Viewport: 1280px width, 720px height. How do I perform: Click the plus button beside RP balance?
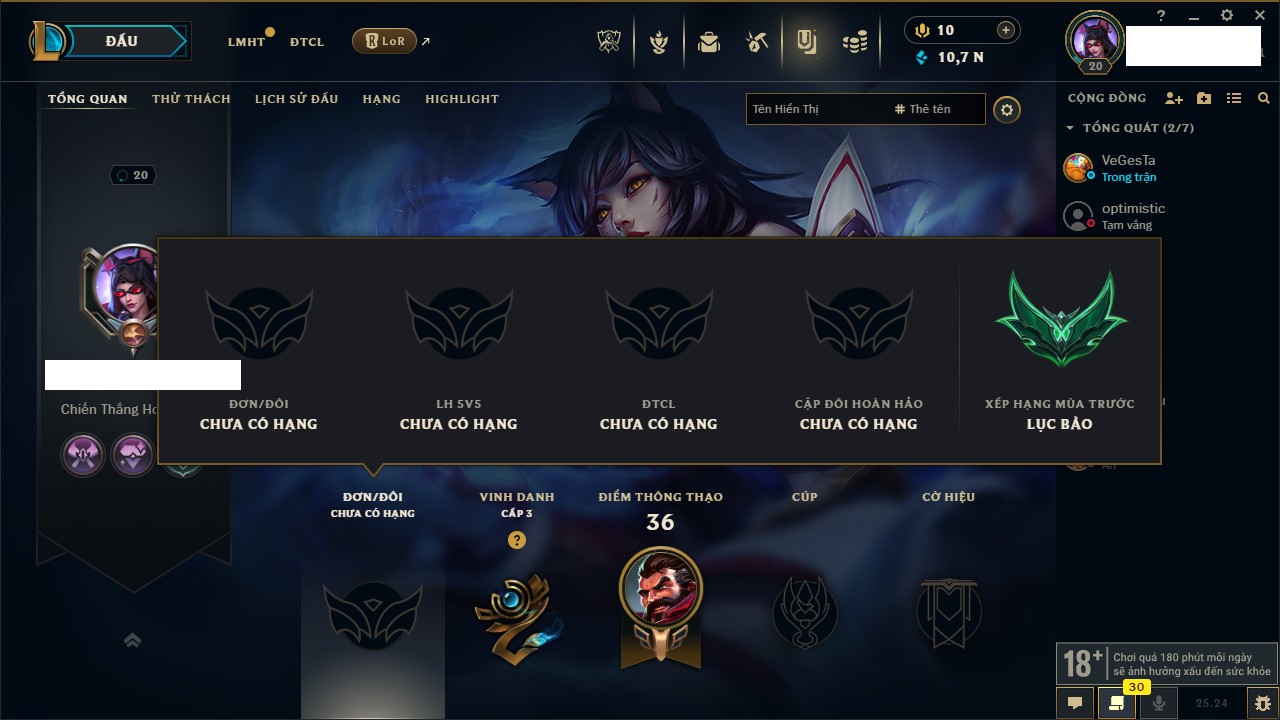coord(1006,30)
